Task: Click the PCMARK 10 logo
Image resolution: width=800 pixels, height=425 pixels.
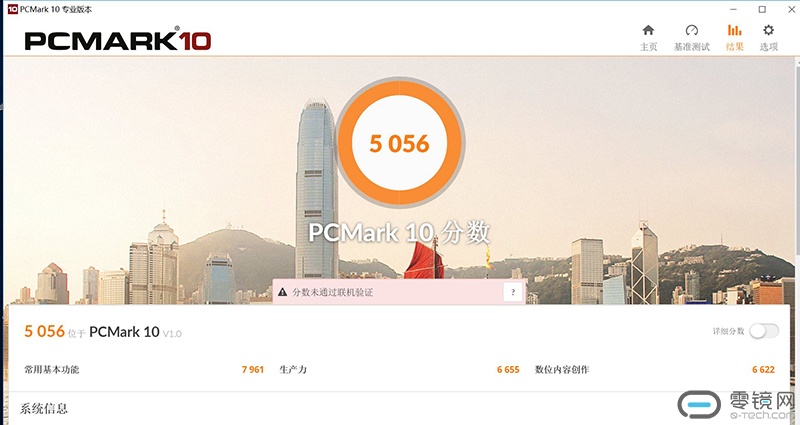Action: [x=117, y=40]
